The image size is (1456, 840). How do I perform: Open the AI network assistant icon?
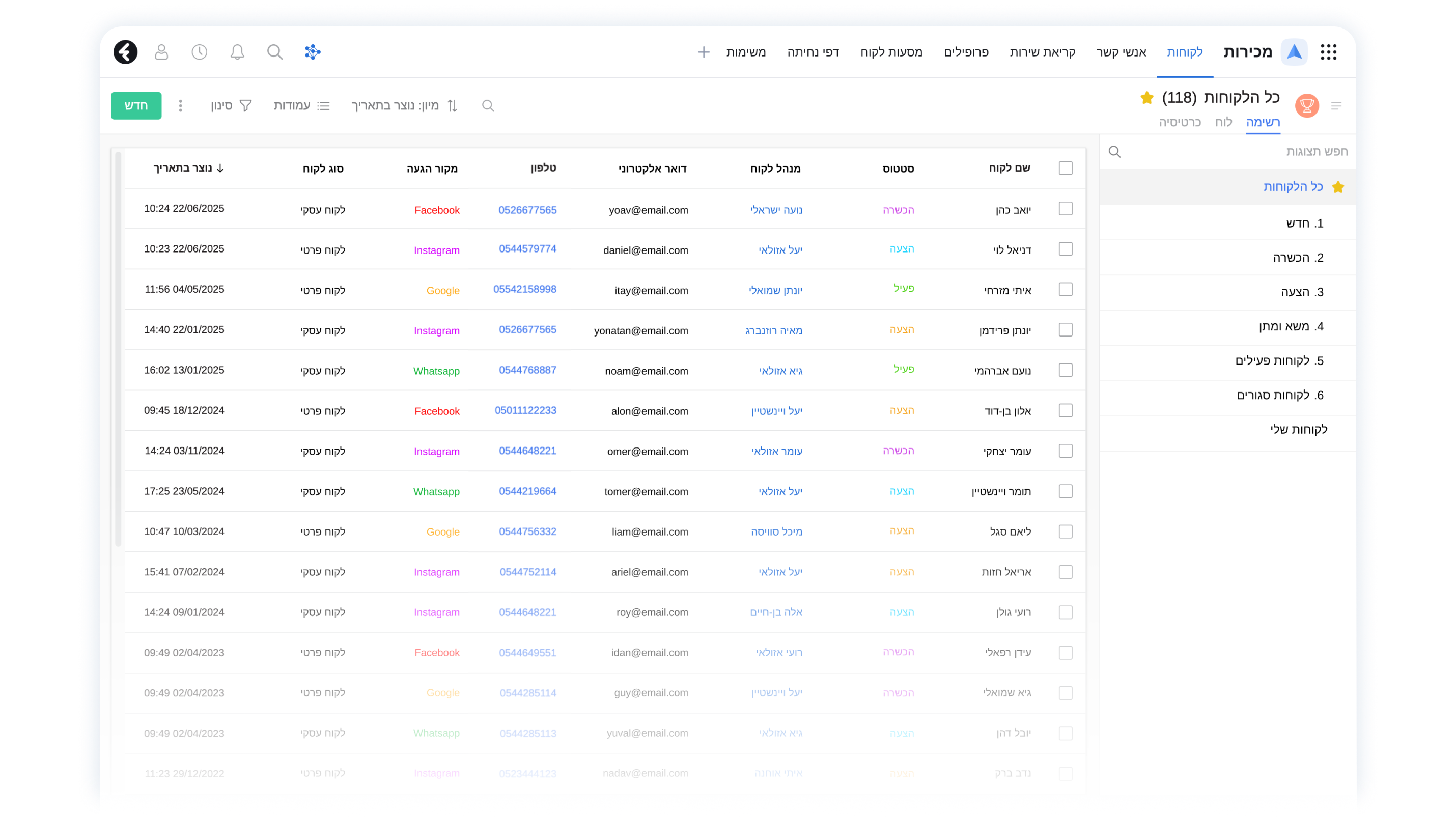pos(313,52)
